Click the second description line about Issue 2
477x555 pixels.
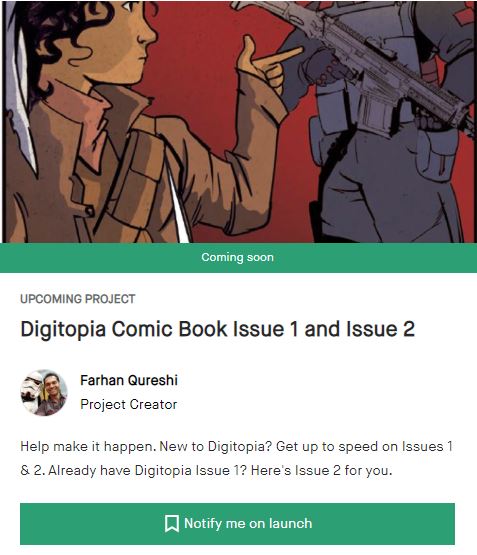click(x=206, y=470)
